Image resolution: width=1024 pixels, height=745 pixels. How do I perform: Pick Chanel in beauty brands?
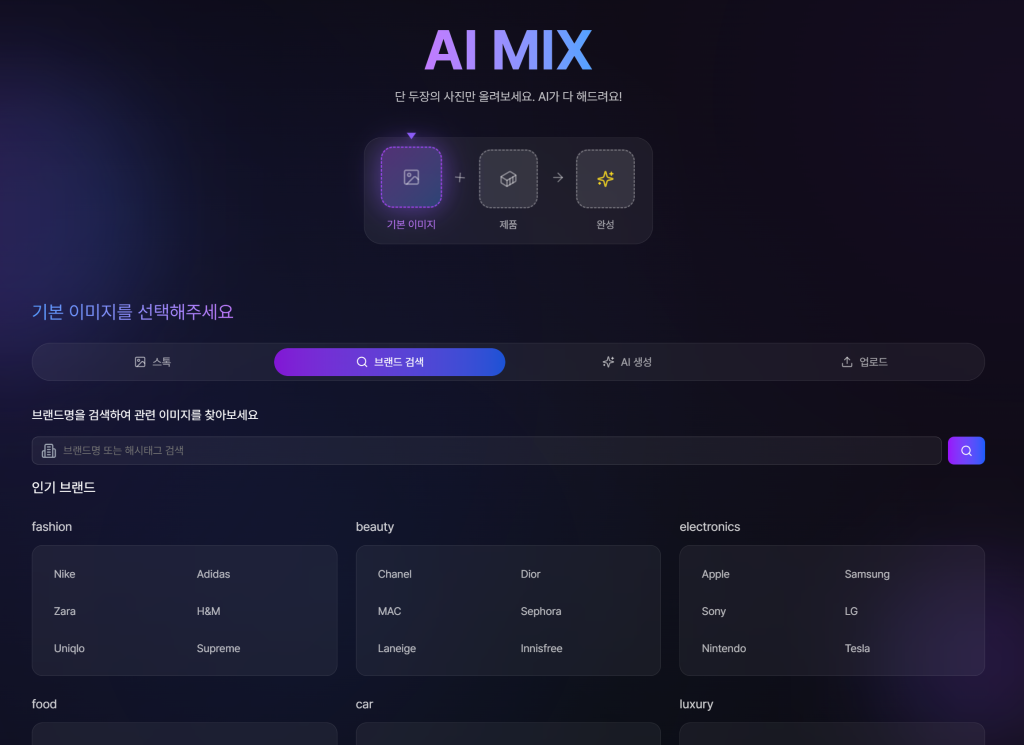tap(395, 574)
